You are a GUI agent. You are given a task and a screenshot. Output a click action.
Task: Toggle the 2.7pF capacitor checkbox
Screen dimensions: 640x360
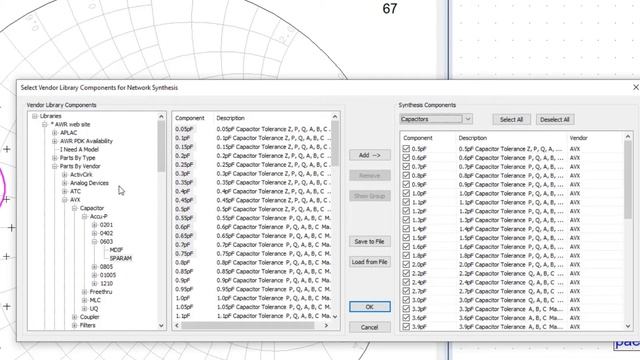click(406, 291)
